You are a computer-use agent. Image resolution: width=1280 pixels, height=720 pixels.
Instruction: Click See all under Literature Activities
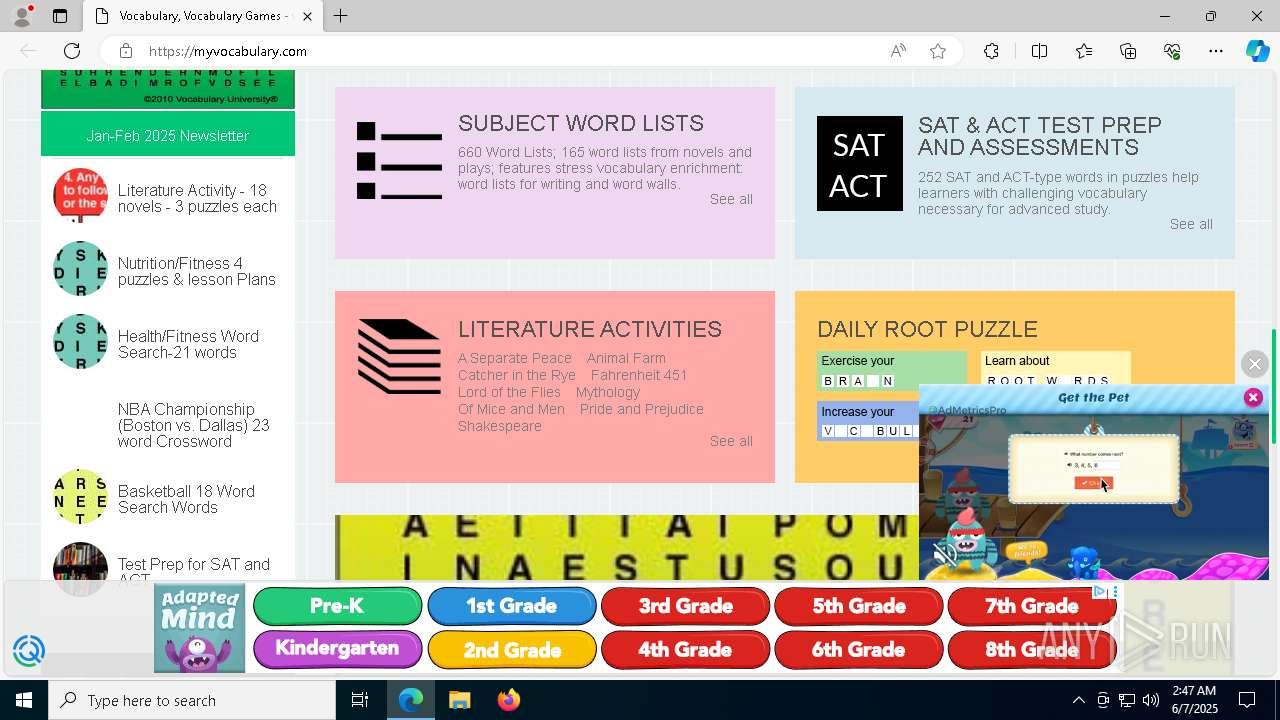731,441
